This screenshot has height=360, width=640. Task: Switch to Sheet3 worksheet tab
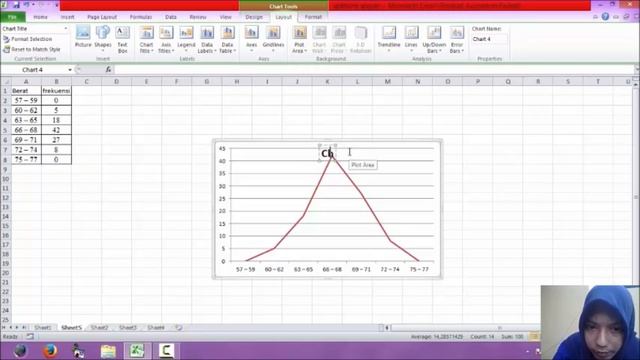127,327
